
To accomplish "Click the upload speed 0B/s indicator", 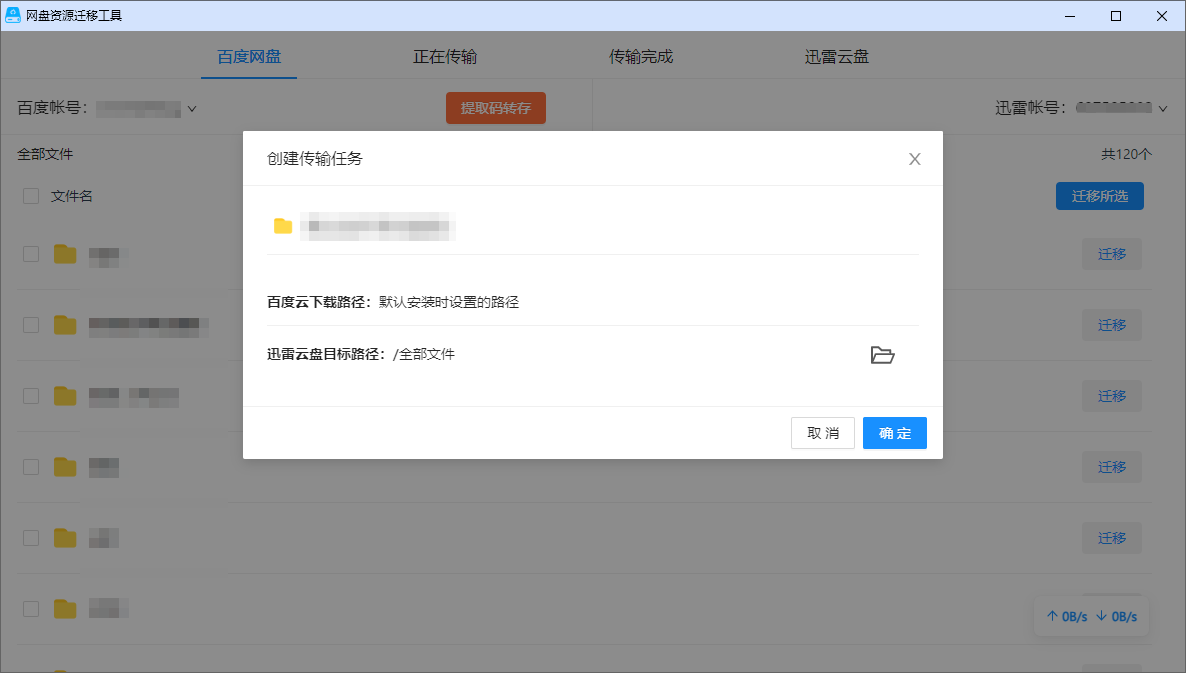I will tap(1067, 617).
